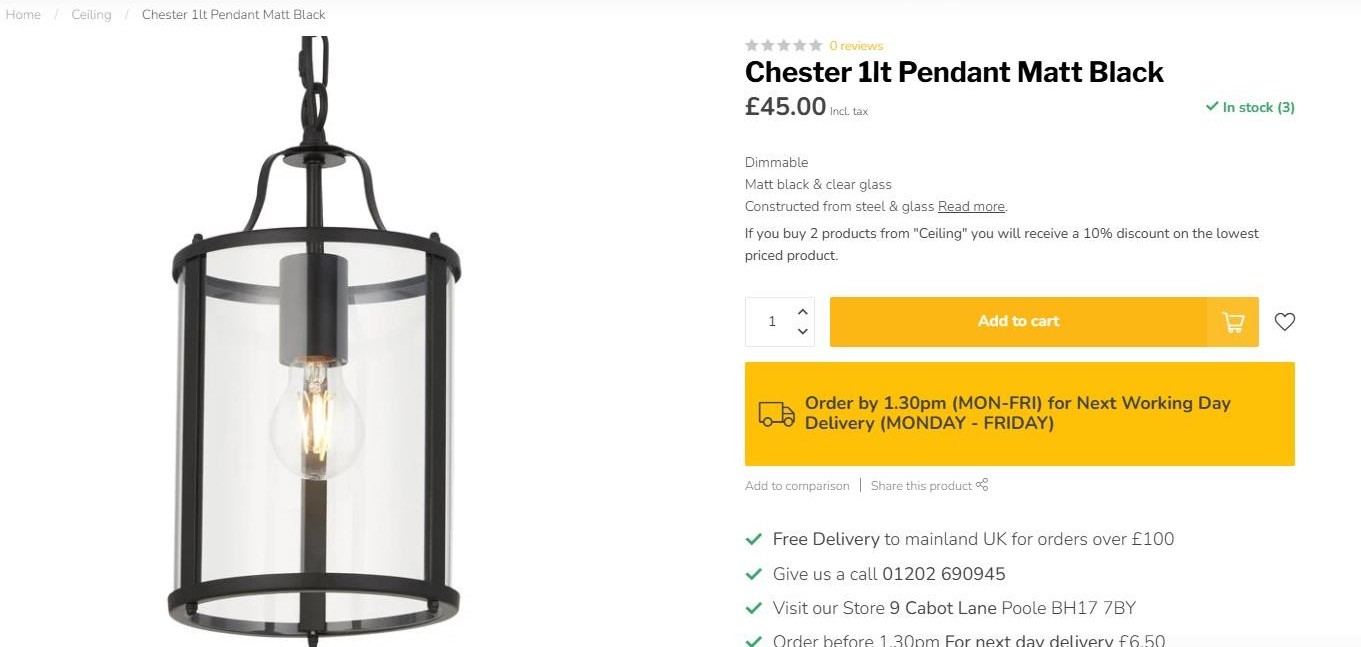This screenshot has width=1361, height=647.
Task: Click the green checkmark beside Free Delivery
Action: (754, 540)
